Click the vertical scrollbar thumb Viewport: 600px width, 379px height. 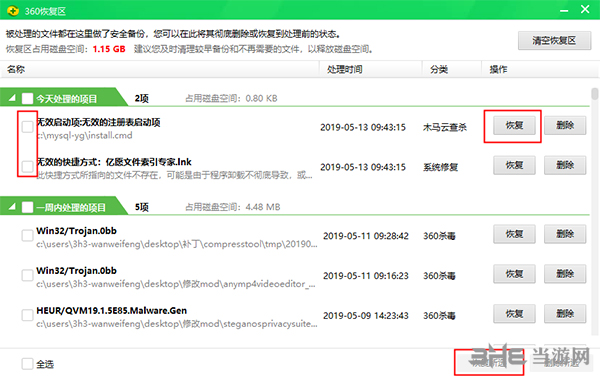tap(594, 94)
